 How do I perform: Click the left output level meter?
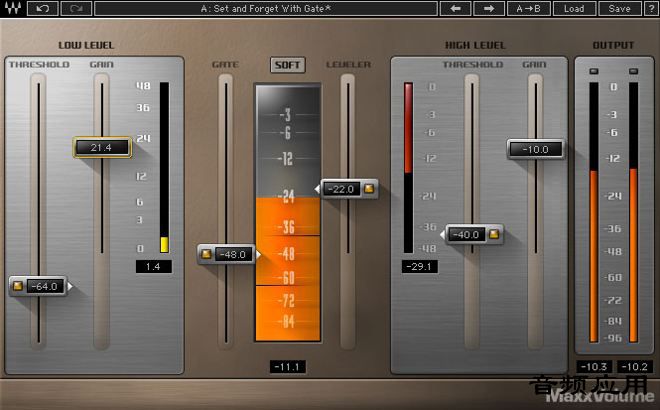click(593, 212)
